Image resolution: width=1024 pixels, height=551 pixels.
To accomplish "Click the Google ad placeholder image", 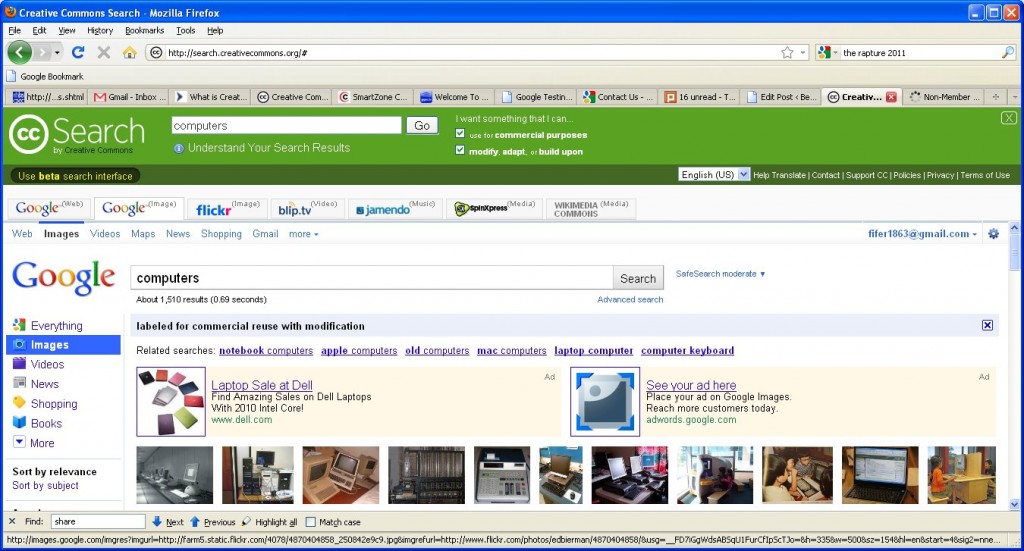I will pos(605,401).
